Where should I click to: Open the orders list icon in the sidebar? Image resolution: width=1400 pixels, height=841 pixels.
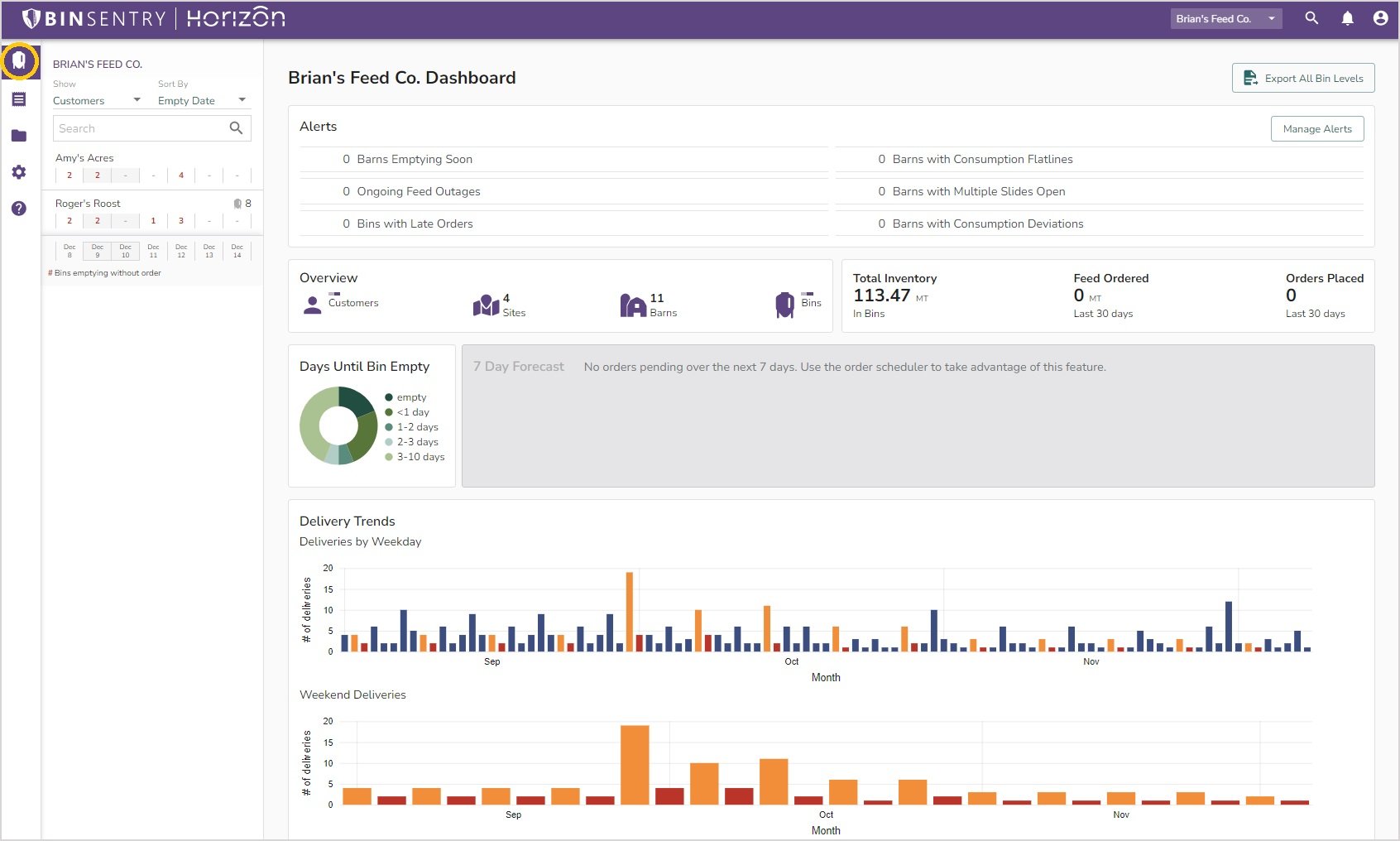(x=19, y=99)
